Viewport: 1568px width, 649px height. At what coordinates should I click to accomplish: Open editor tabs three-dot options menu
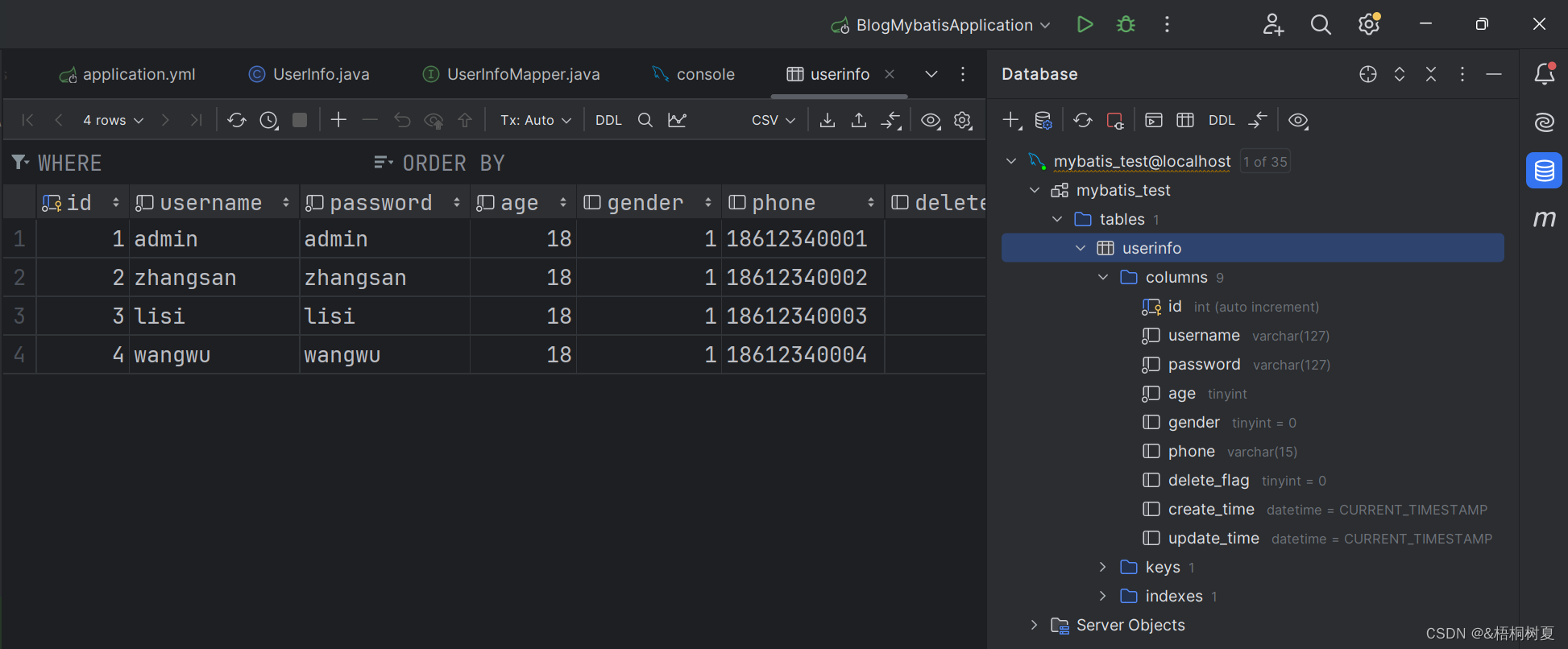tap(963, 74)
